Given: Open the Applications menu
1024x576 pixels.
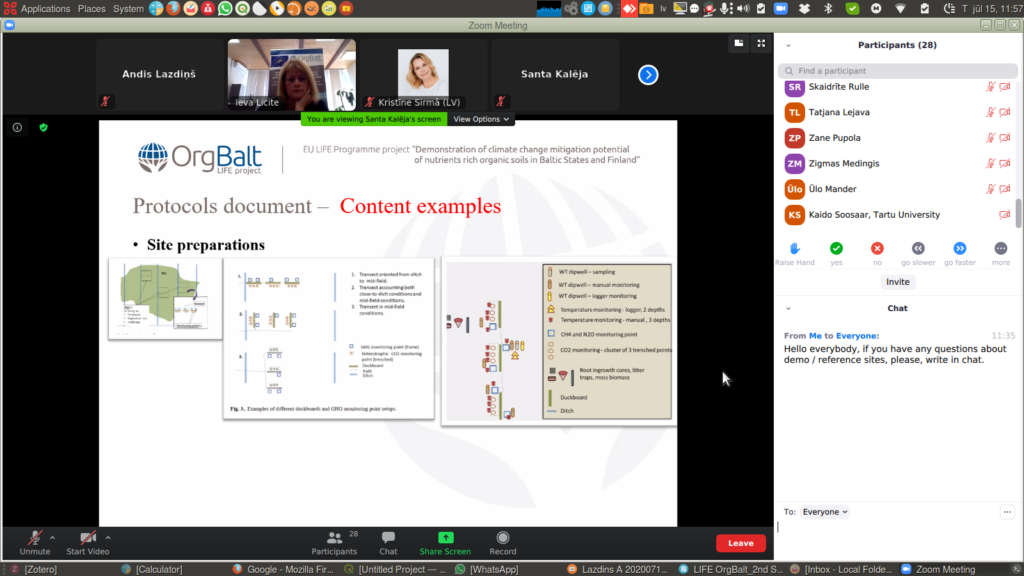Looking at the screenshot, I should coord(45,8).
